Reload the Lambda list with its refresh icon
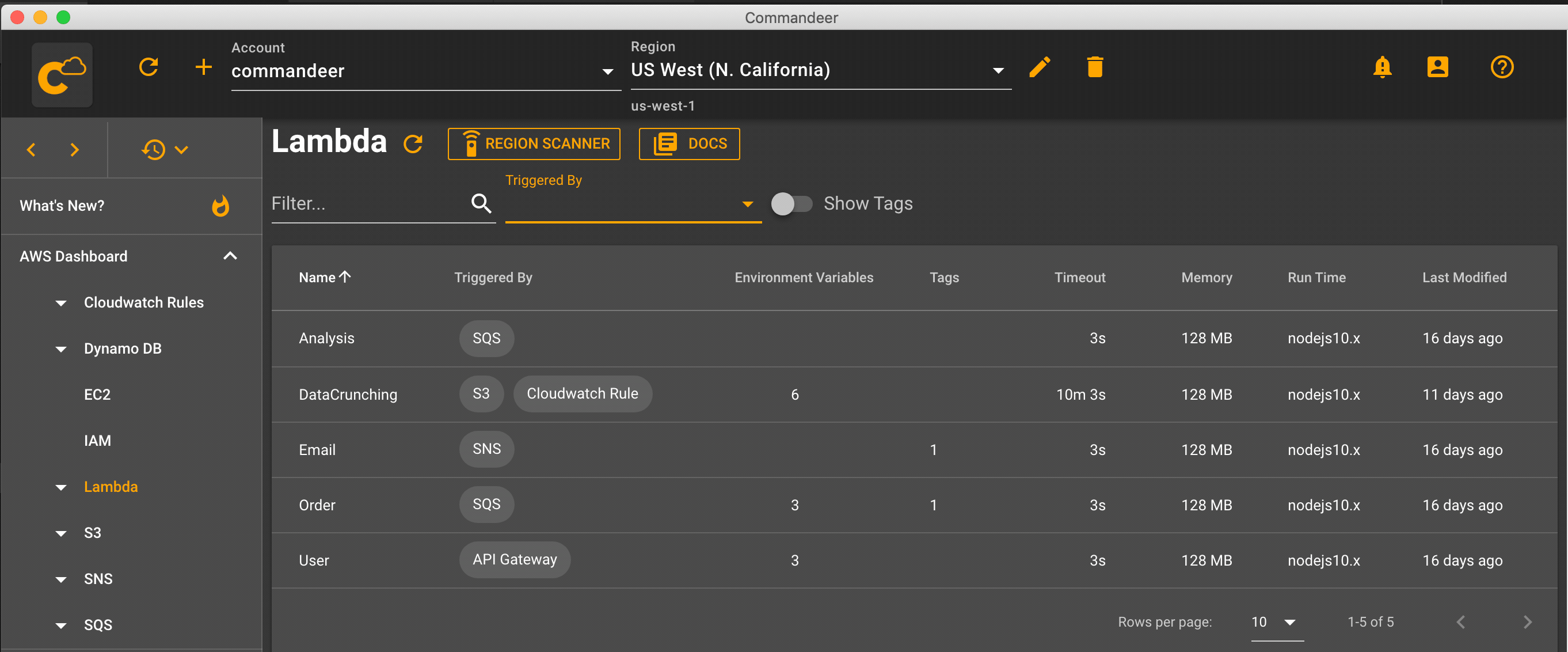The image size is (1568, 652). click(413, 144)
